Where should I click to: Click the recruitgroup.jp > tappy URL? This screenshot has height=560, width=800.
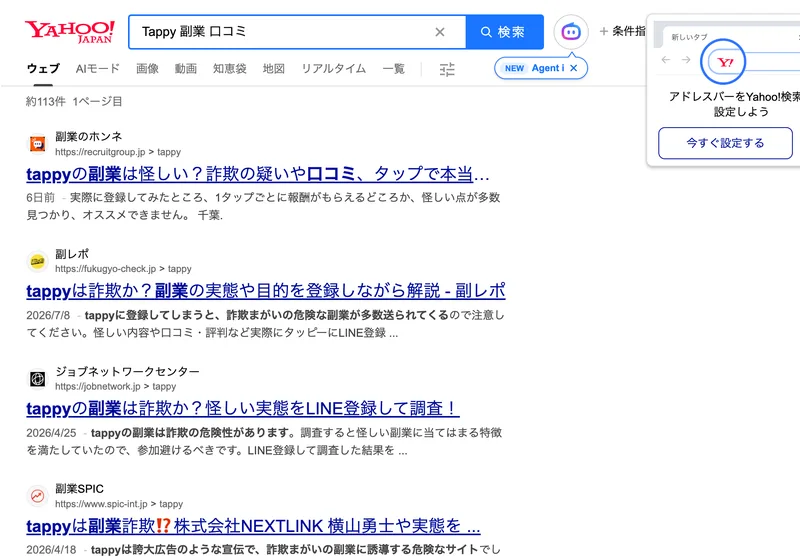point(118,152)
